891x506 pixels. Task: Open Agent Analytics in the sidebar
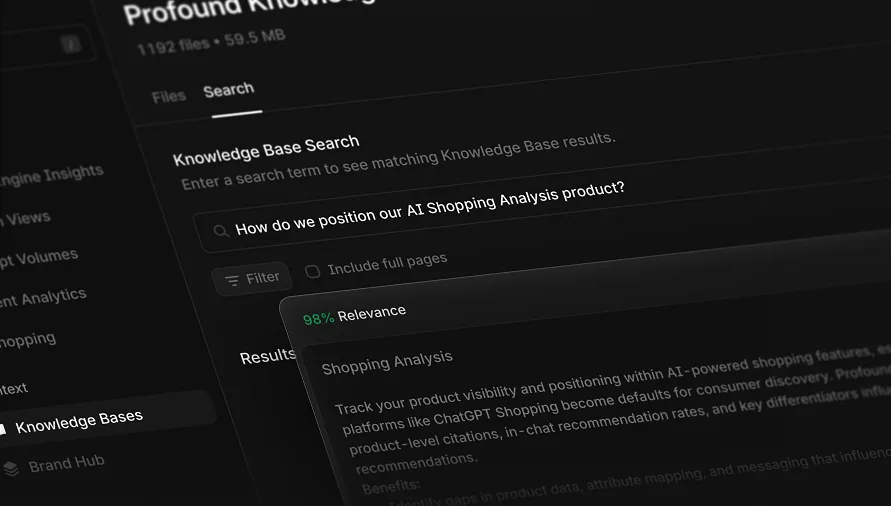point(43,297)
